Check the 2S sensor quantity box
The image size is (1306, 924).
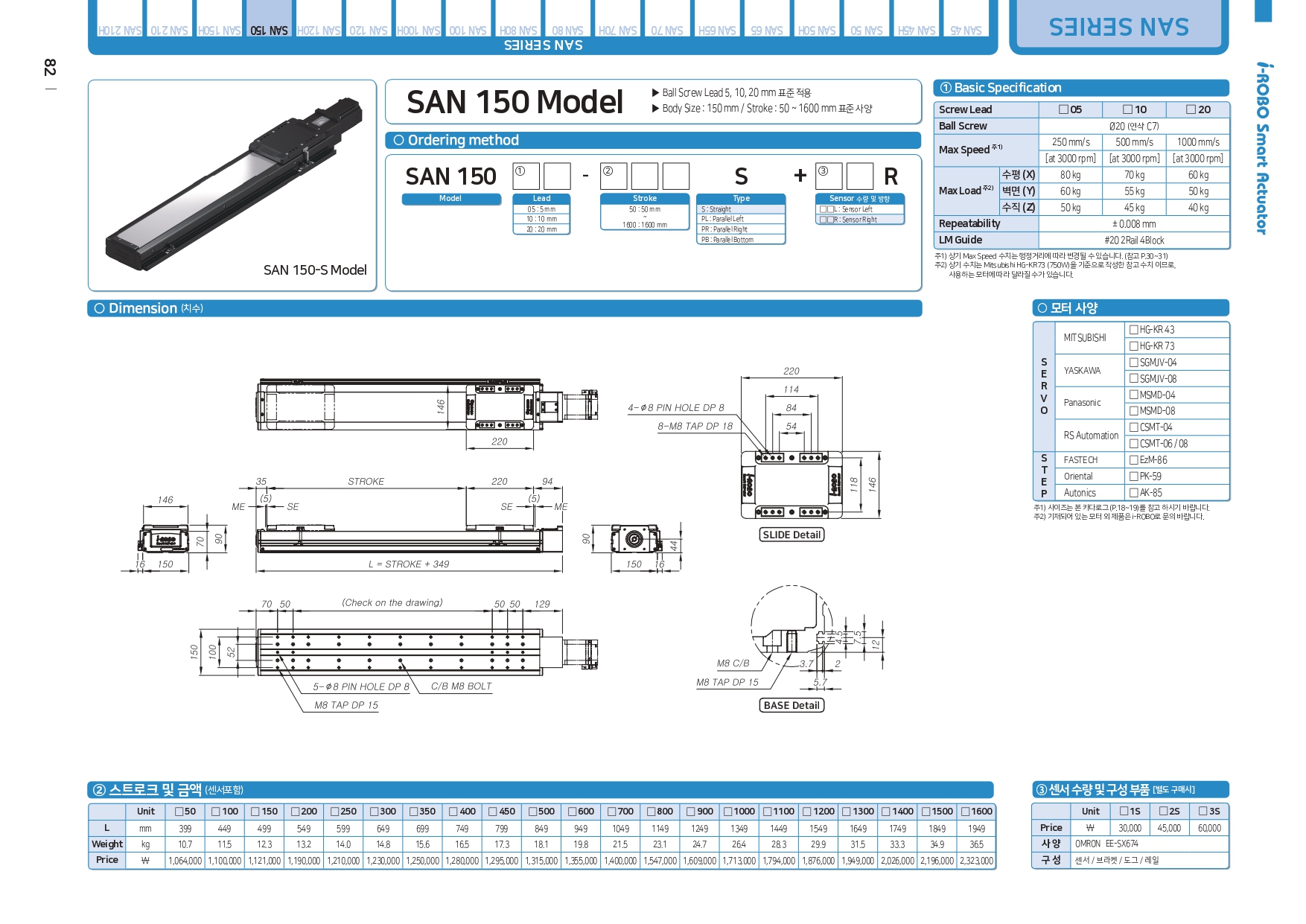click(1164, 811)
